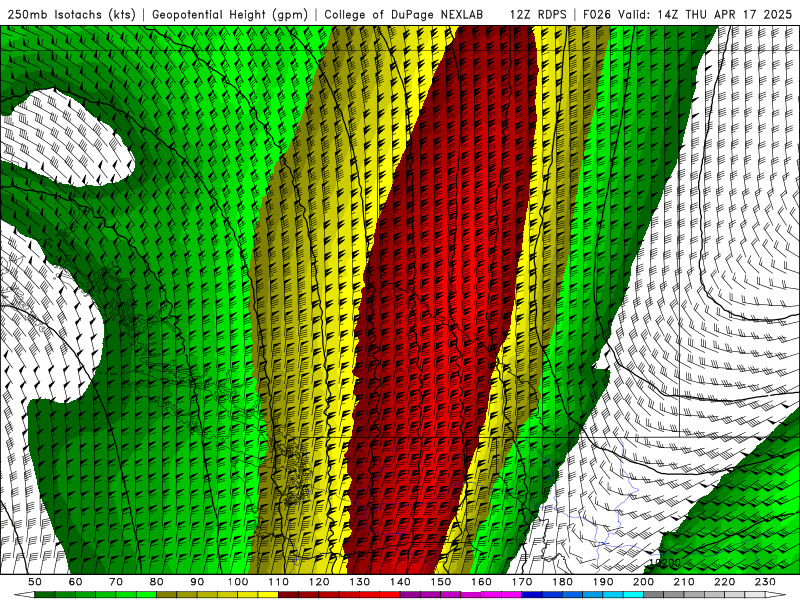Click the '50' color bar label
The height and width of the screenshot is (600, 800).
[x=35, y=582]
